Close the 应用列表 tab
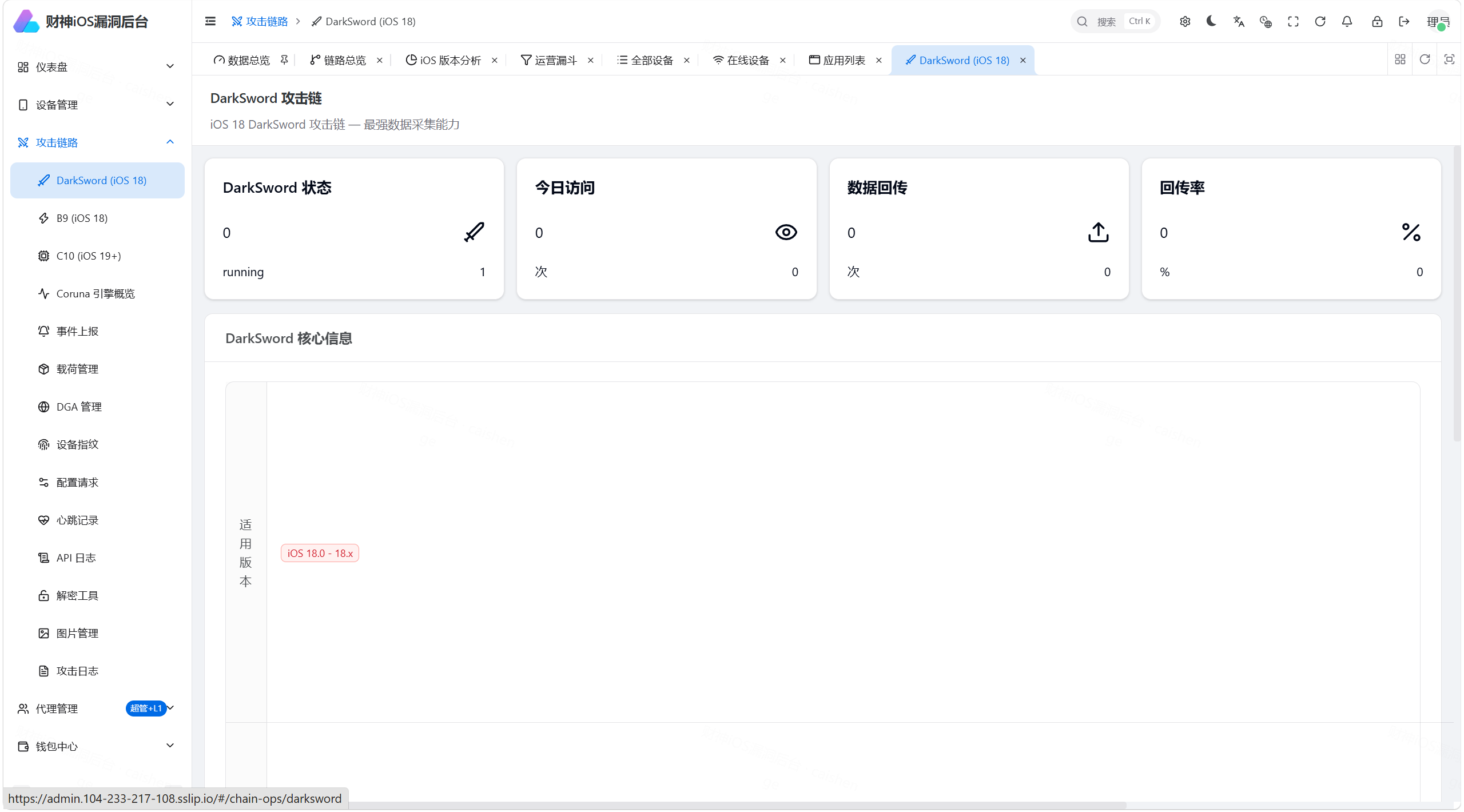1464x812 pixels. (879, 60)
